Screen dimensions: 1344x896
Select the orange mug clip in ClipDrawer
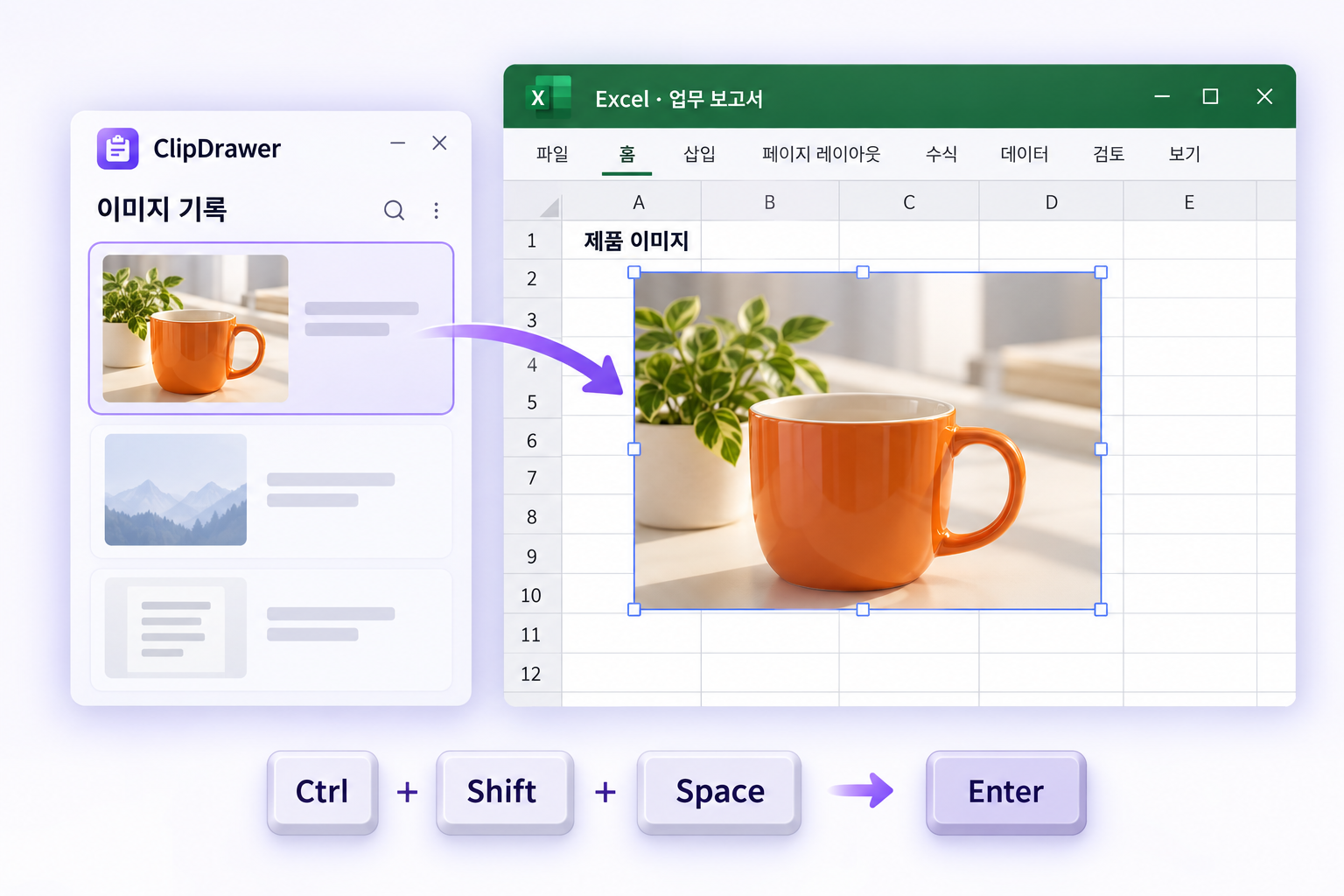(271, 328)
